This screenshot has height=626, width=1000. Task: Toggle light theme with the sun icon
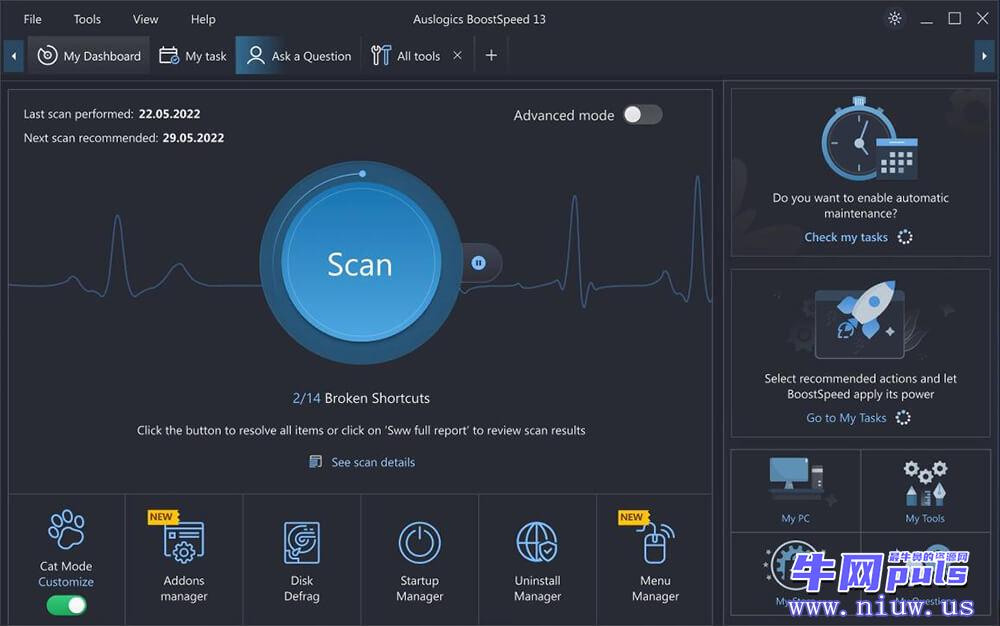tap(895, 18)
